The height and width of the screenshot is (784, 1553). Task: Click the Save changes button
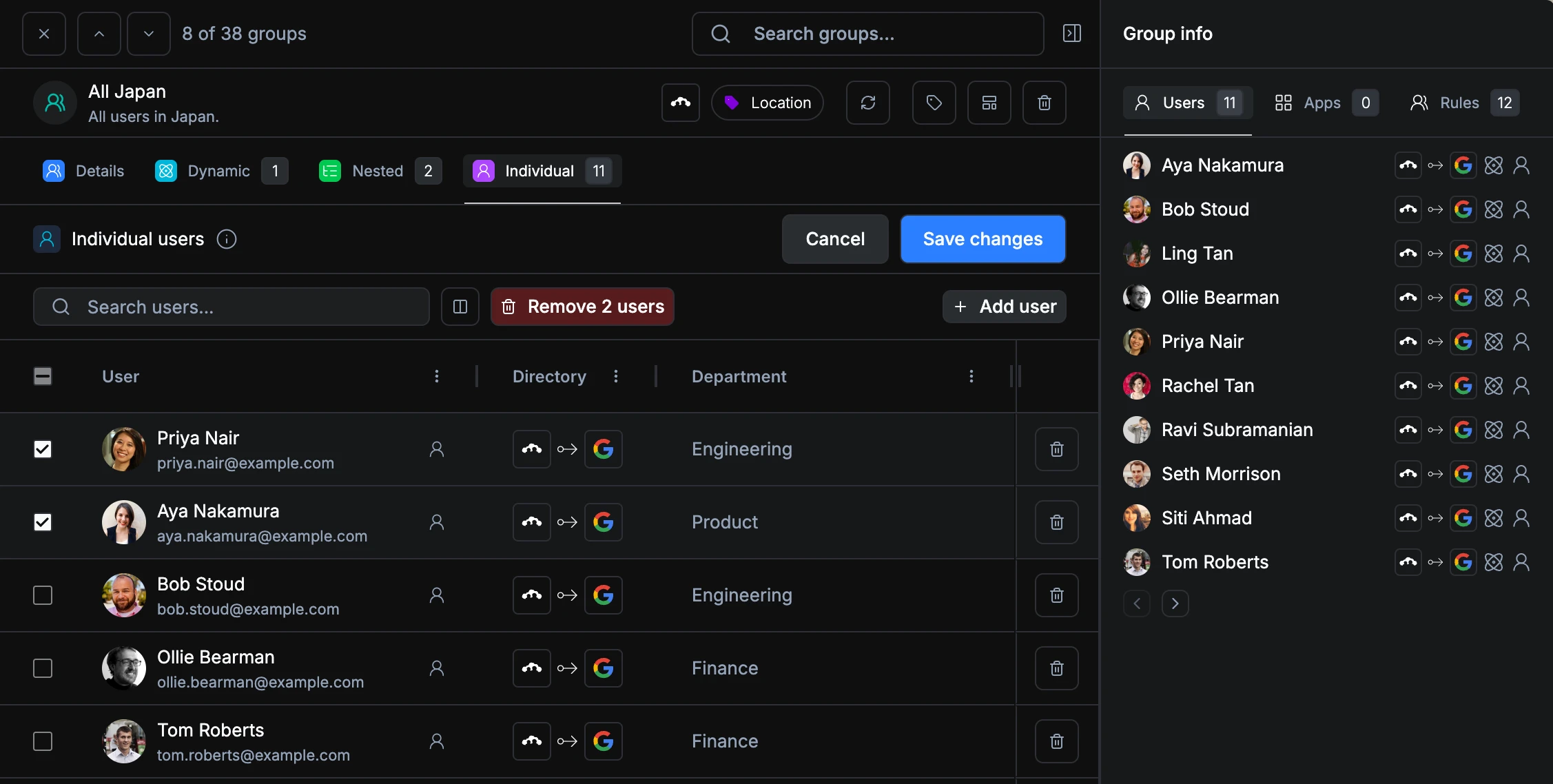[983, 238]
